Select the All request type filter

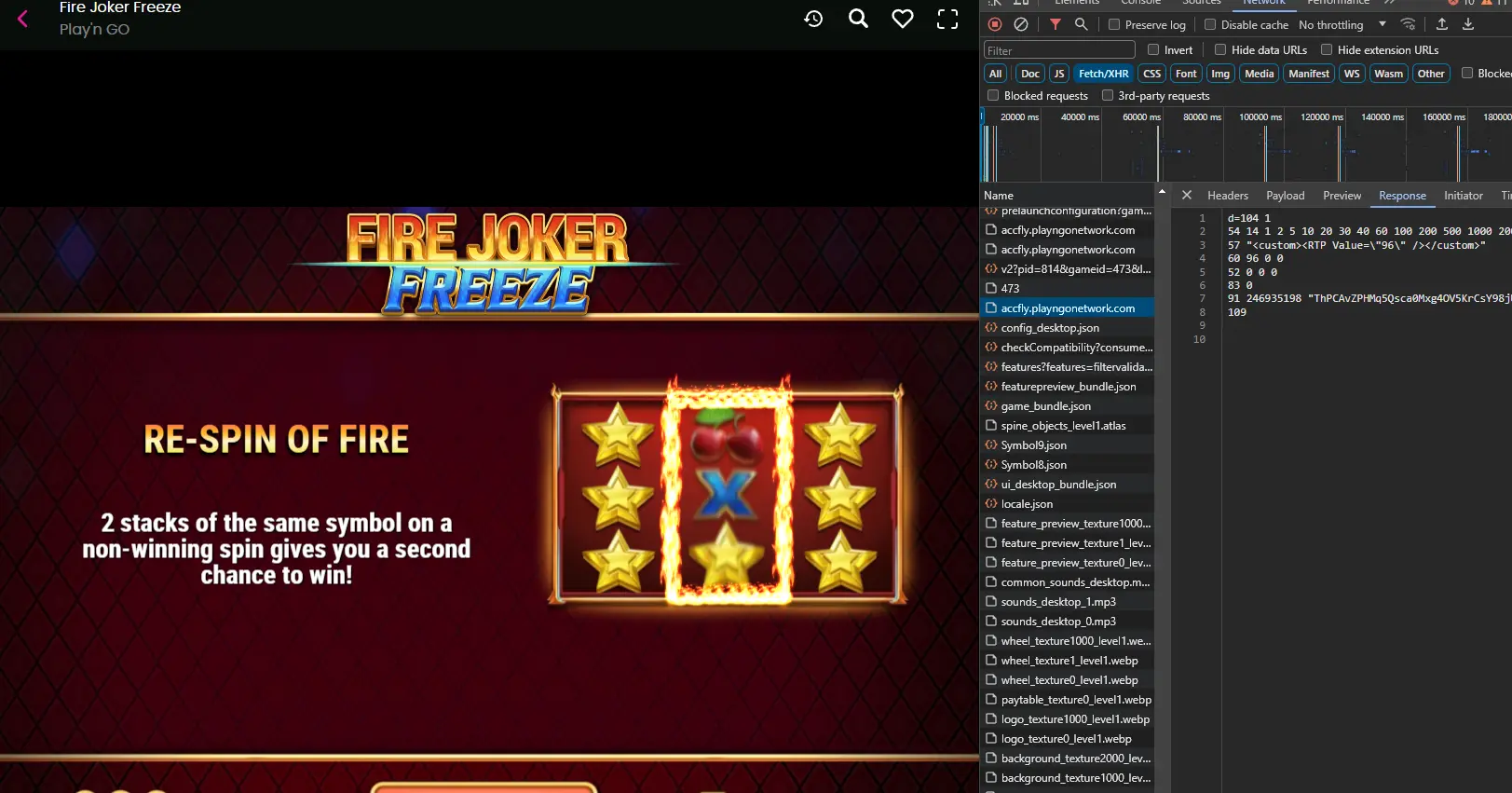[x=996, y=74]
